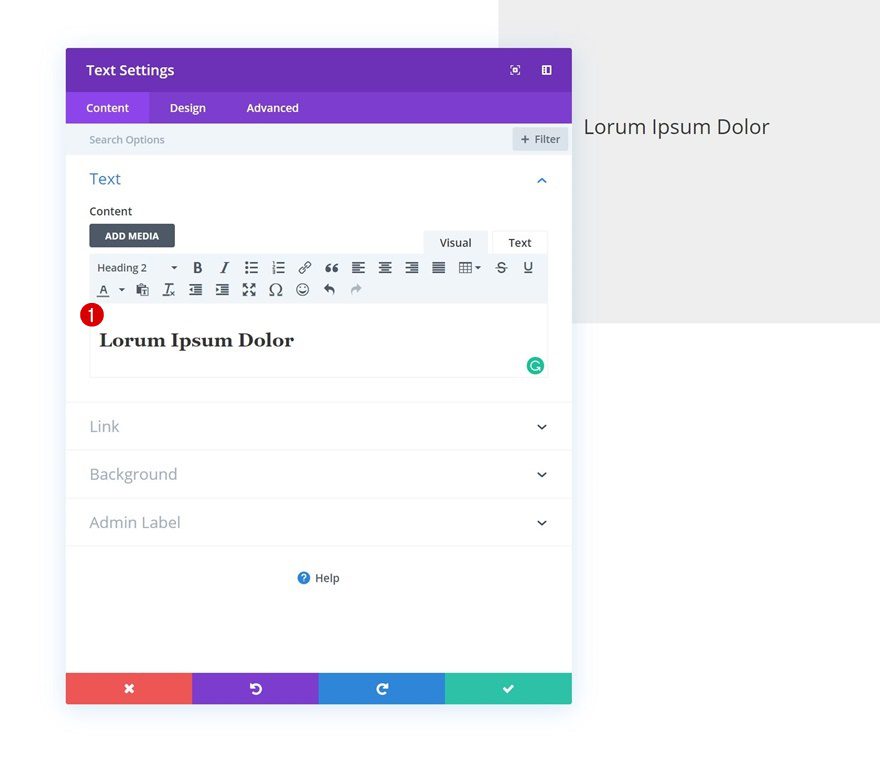Open the text color picker dropdown
The image size is (880, 766).
coord(122,289)
